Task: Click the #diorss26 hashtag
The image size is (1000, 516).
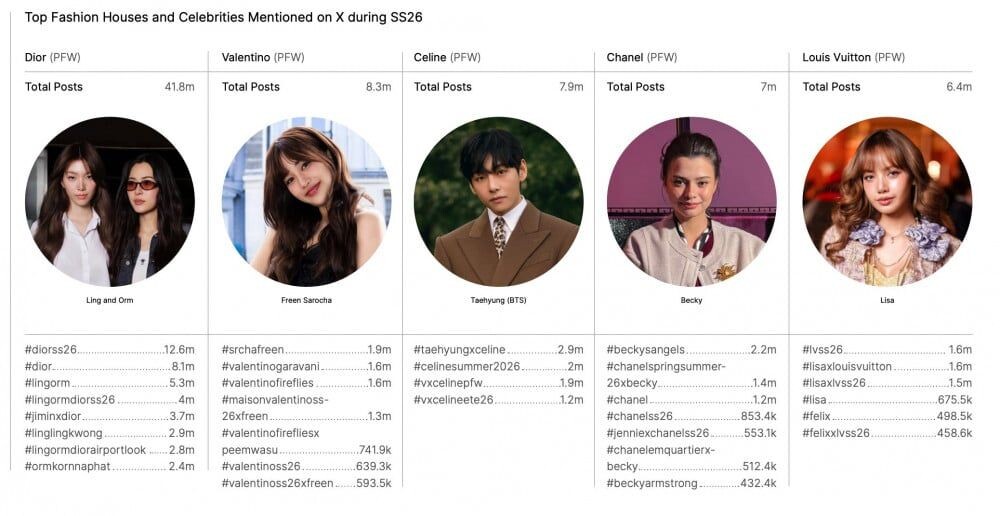Action: tap(51, 350)
